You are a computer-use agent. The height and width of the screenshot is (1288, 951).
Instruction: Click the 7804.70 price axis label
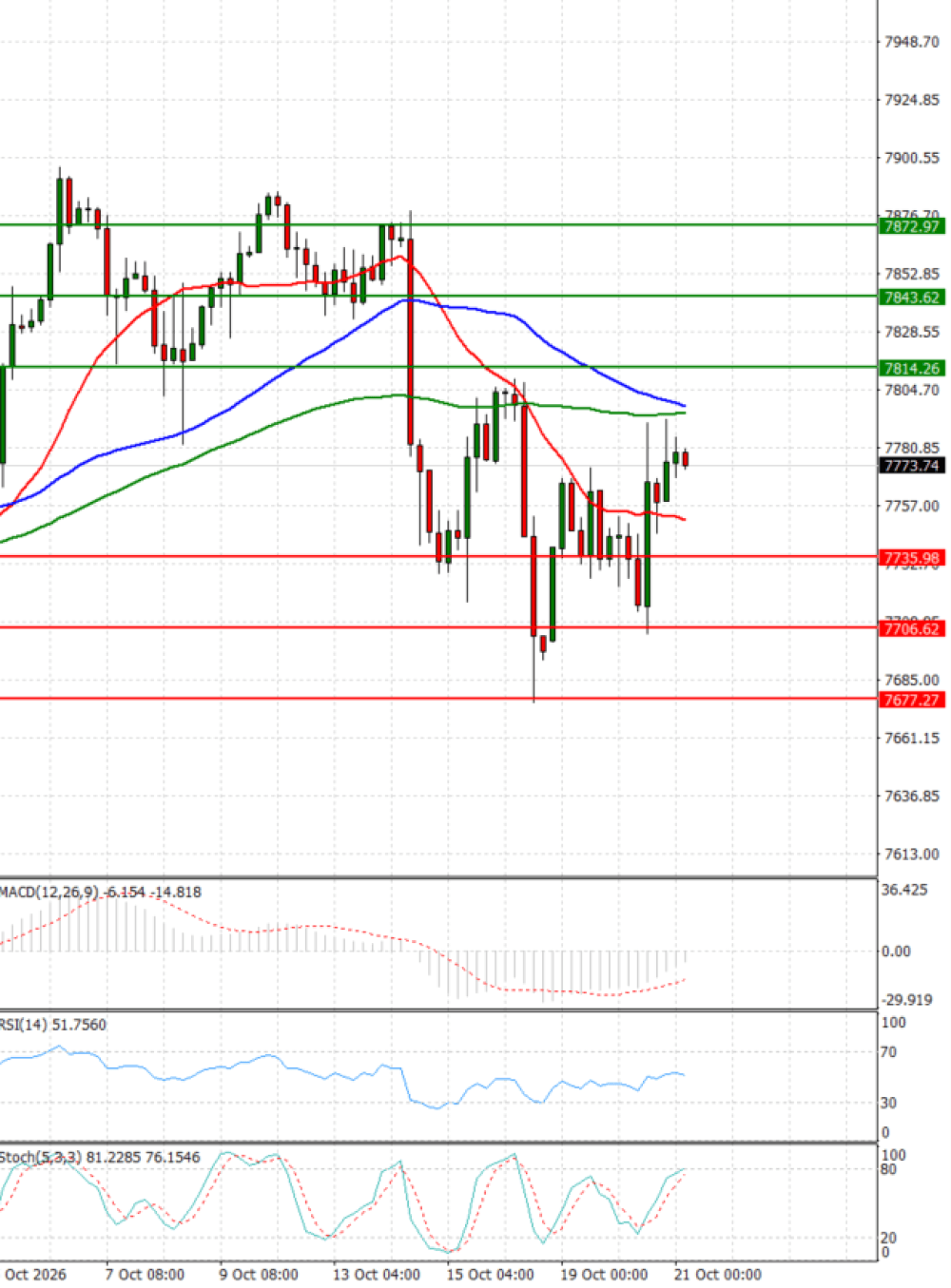coord(911,390)
